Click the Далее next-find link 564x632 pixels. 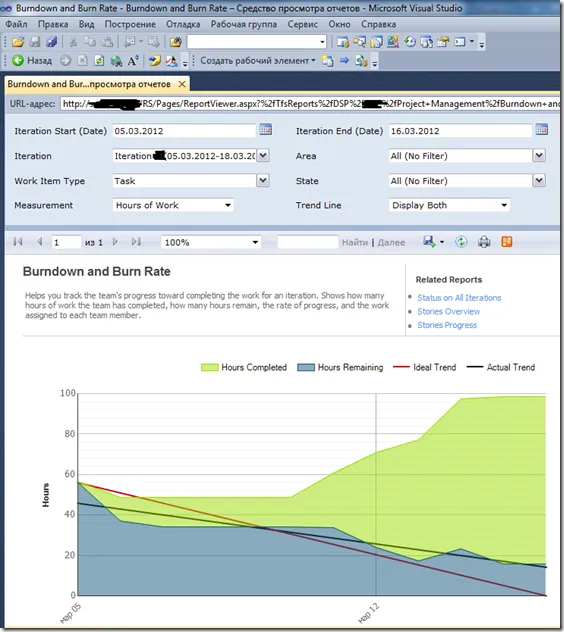(x=391, y=242)
